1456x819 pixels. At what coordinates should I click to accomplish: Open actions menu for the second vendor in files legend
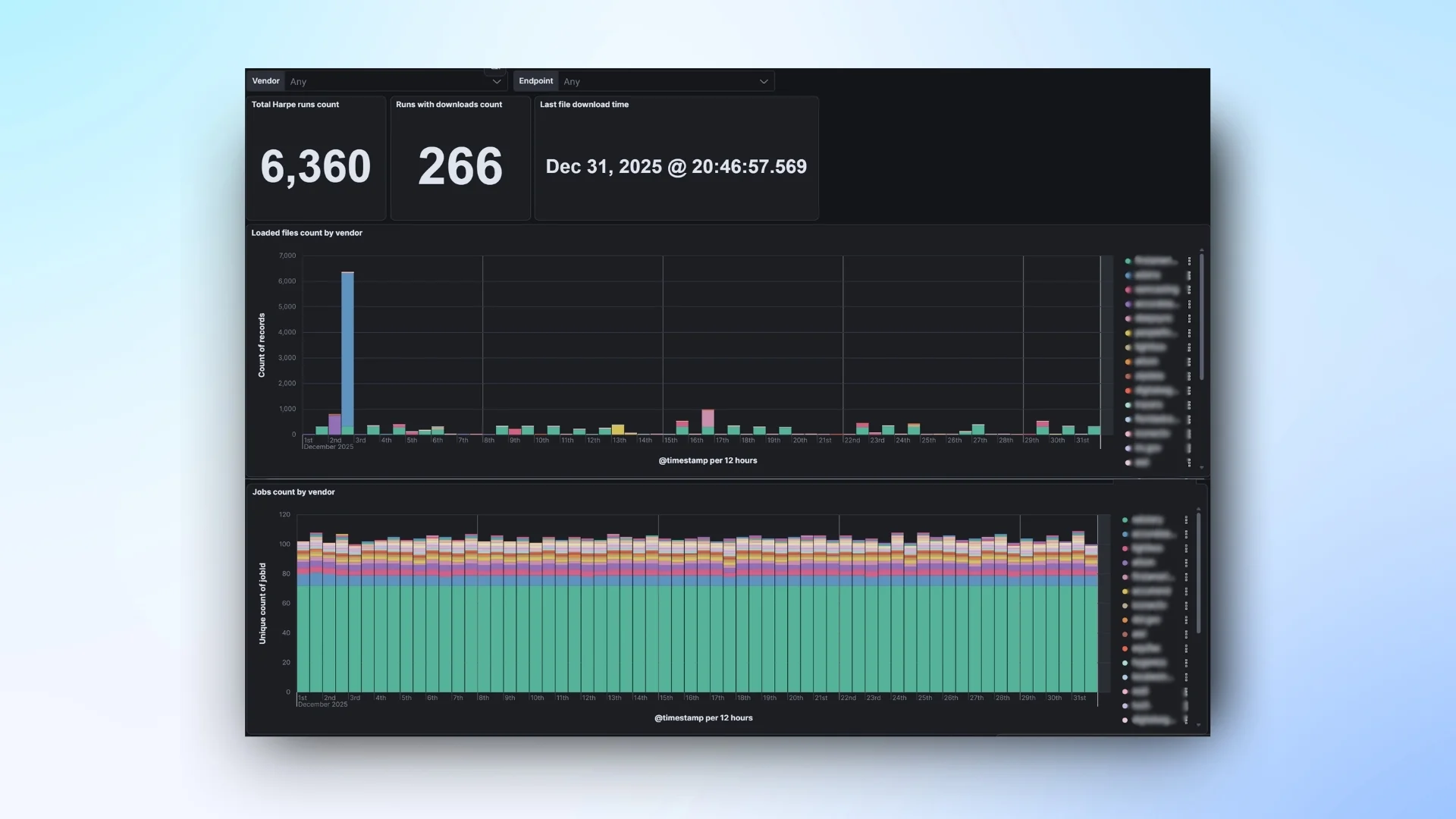pos(1189,275)
